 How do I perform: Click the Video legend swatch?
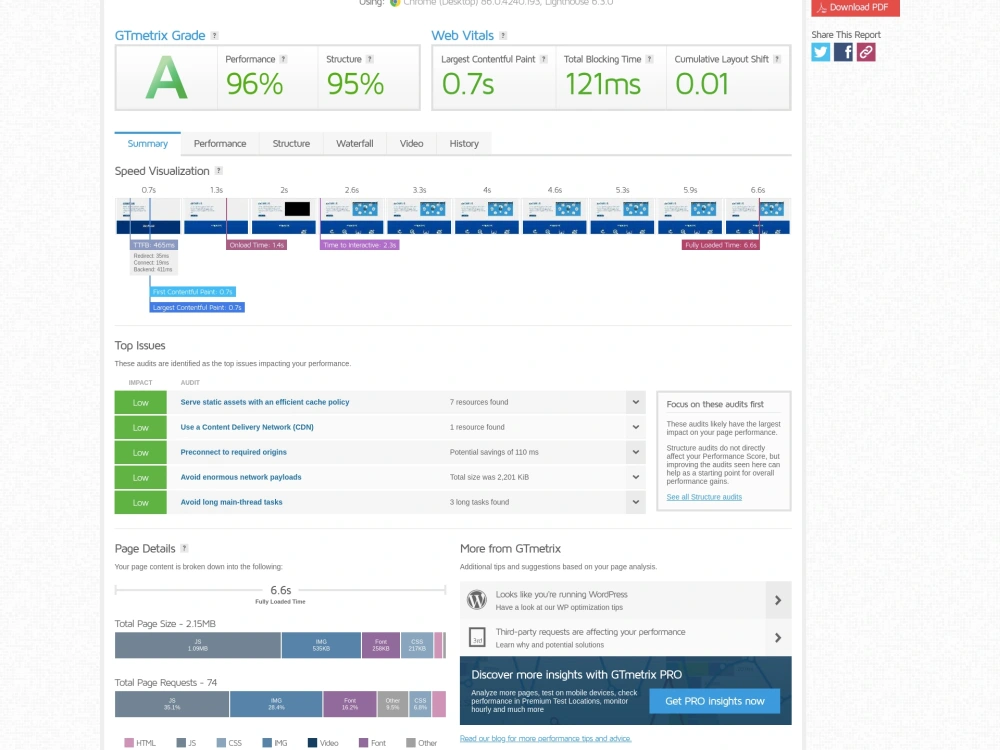tap(312, 743)
